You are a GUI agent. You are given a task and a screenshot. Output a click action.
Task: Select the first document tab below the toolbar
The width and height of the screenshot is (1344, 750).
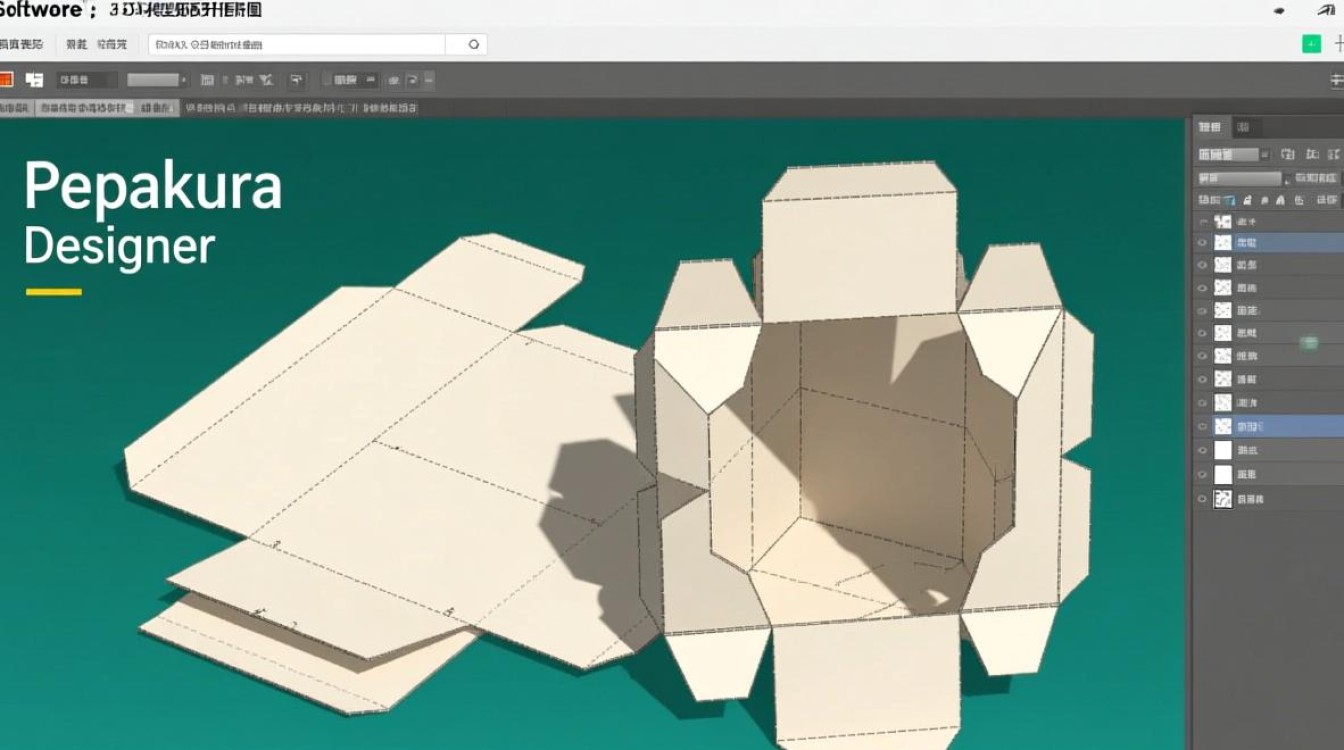coord(17,106)
